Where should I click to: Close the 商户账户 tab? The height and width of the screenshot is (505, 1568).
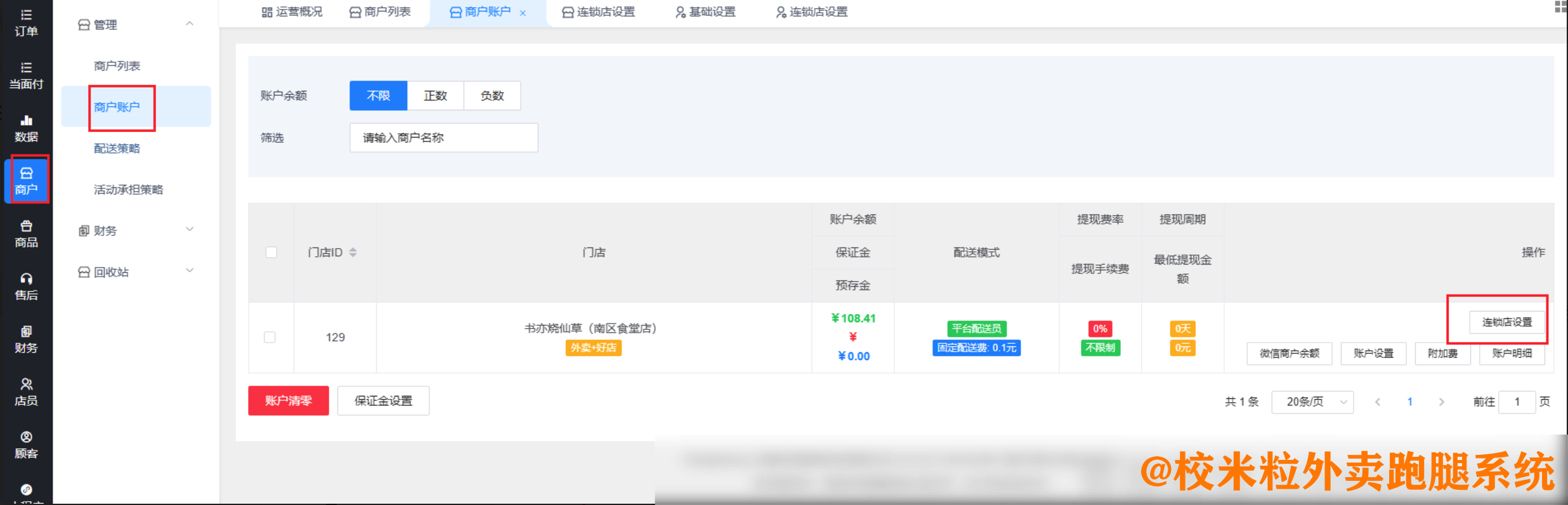(523, 13)
